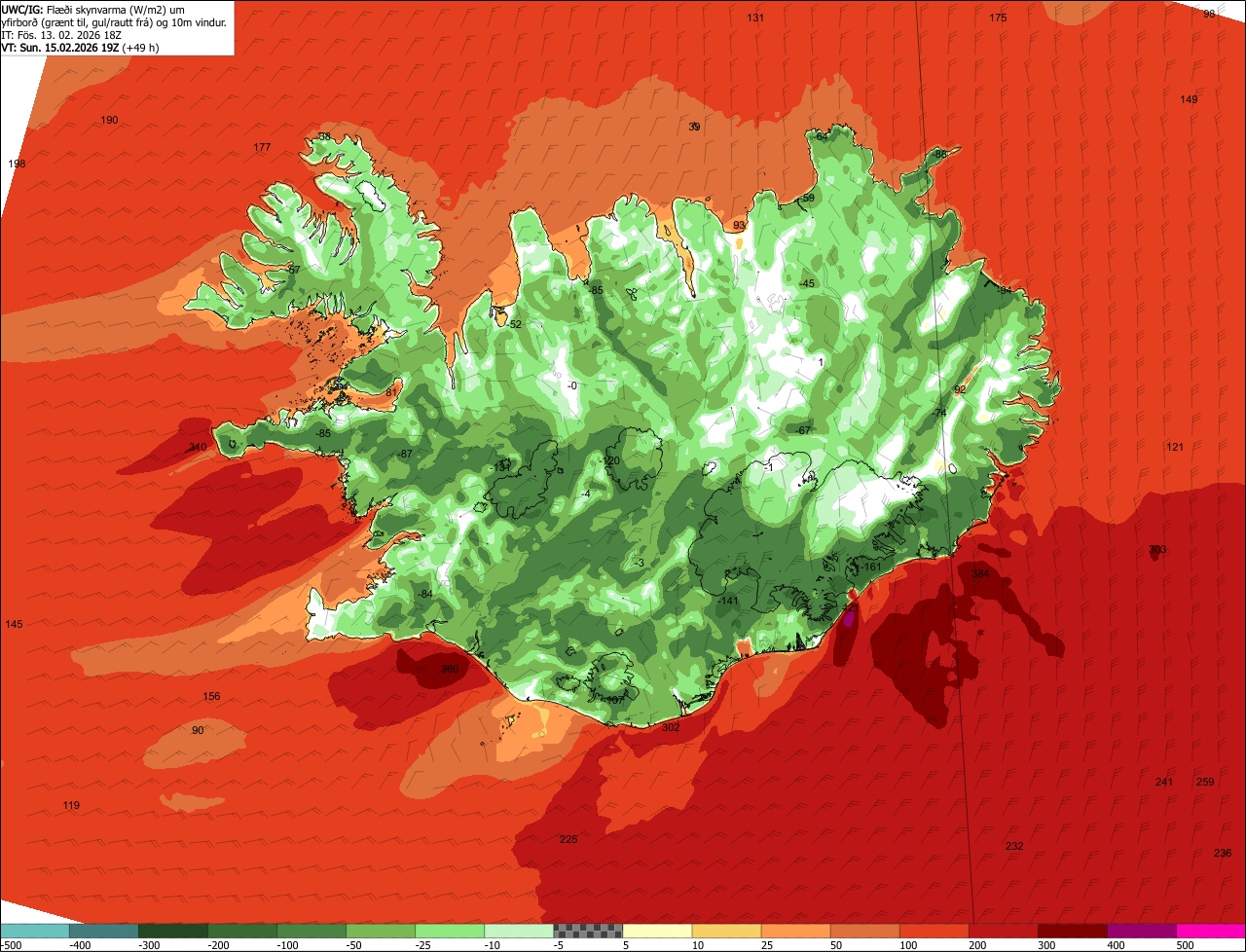
Task: Click the map value '121'
Action: 1175,446
